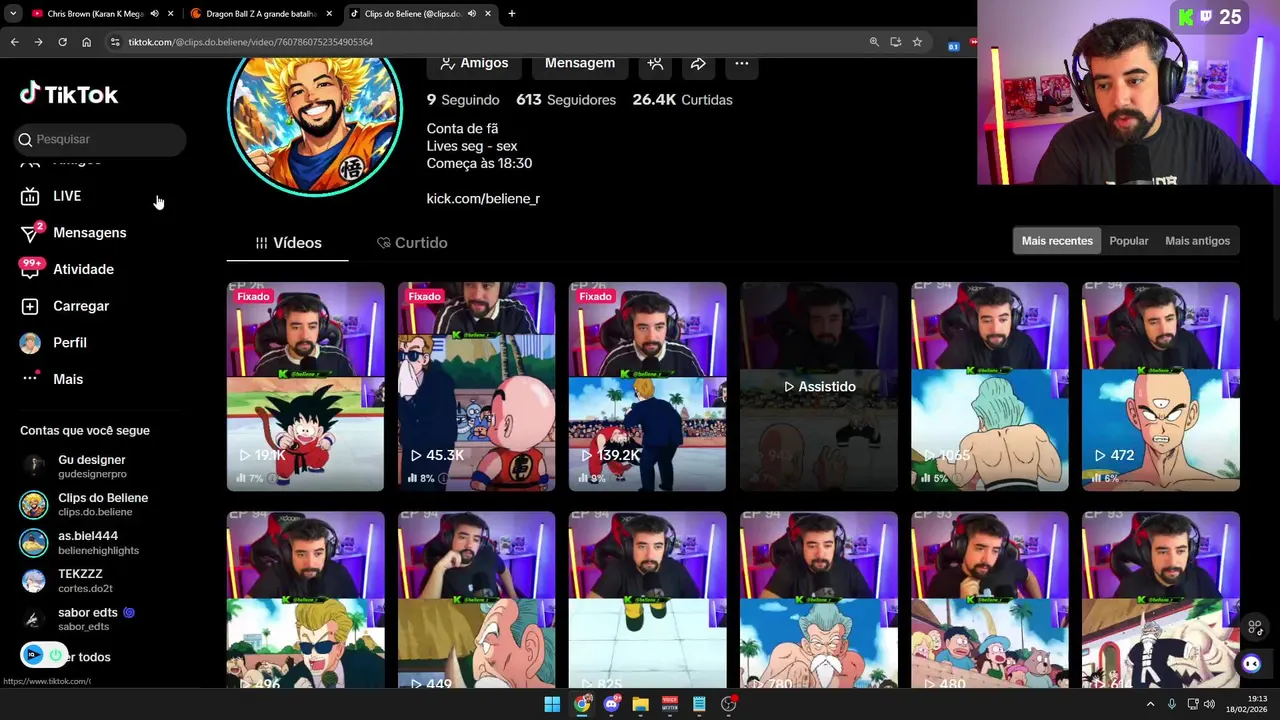This screenshot has width=1280, height=720.
Task: Click the share arrow icon on profile
Action: click(698, 63)
